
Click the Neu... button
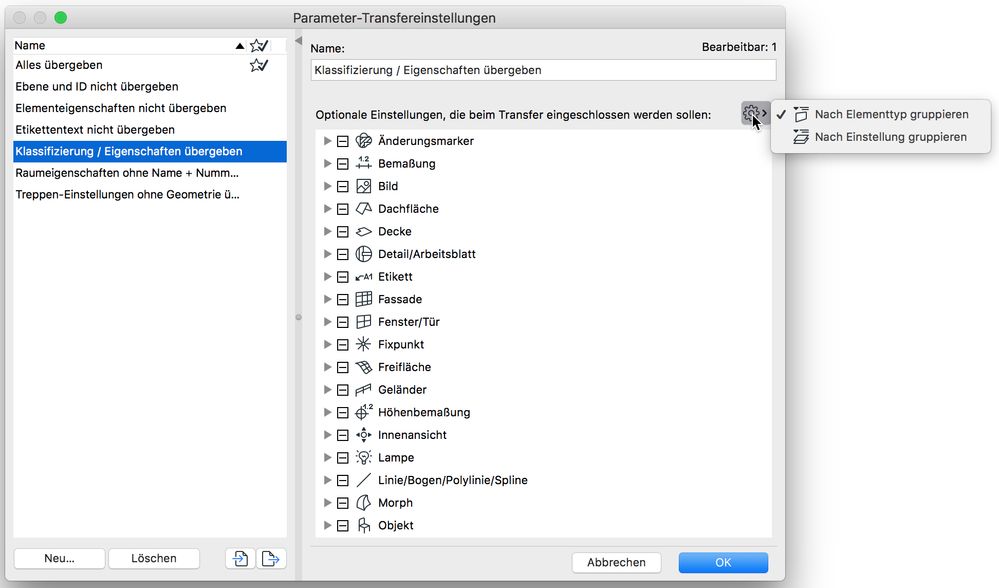(x=59, y=558)
